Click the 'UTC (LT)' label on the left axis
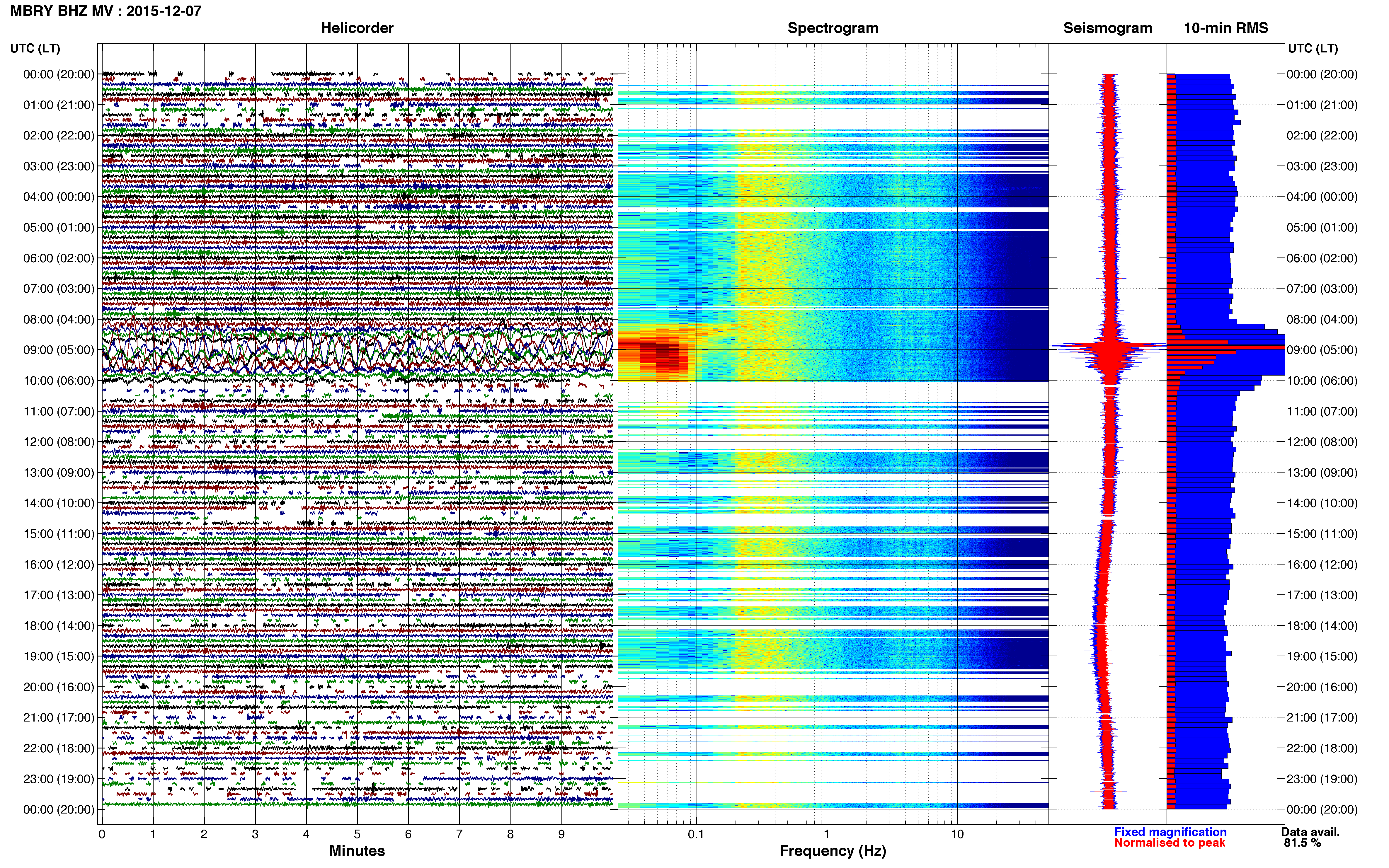 pyautogui.click(x=35, y=48)
